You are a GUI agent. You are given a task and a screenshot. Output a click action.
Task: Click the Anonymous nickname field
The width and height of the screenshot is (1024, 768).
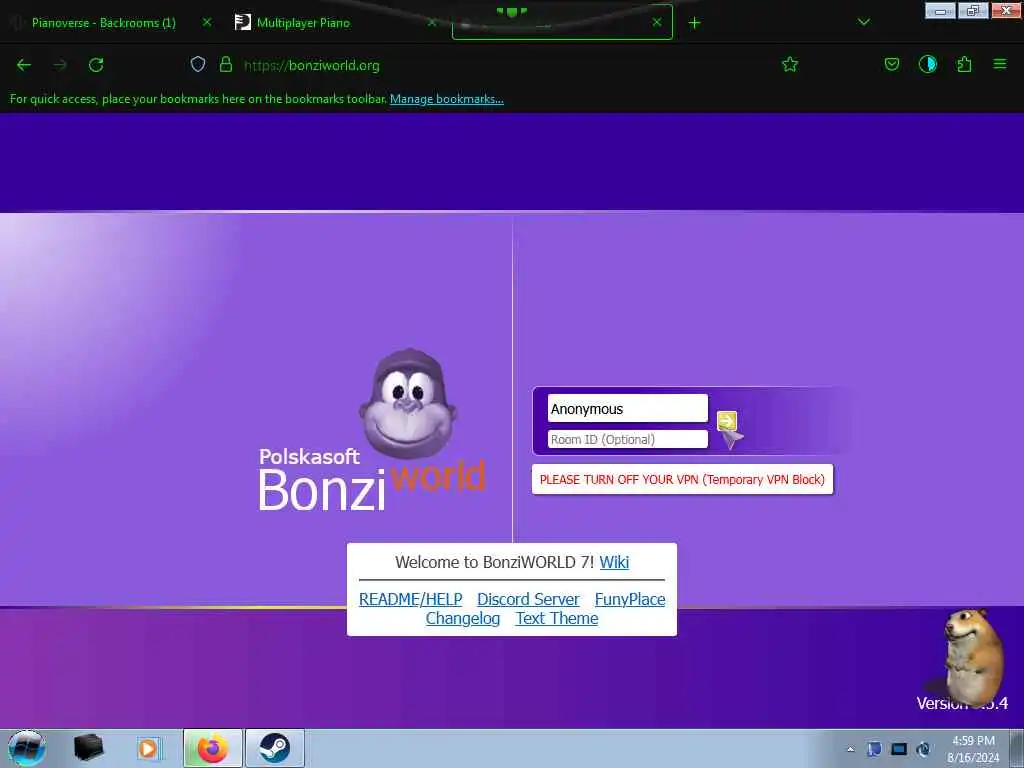point(628,409)
